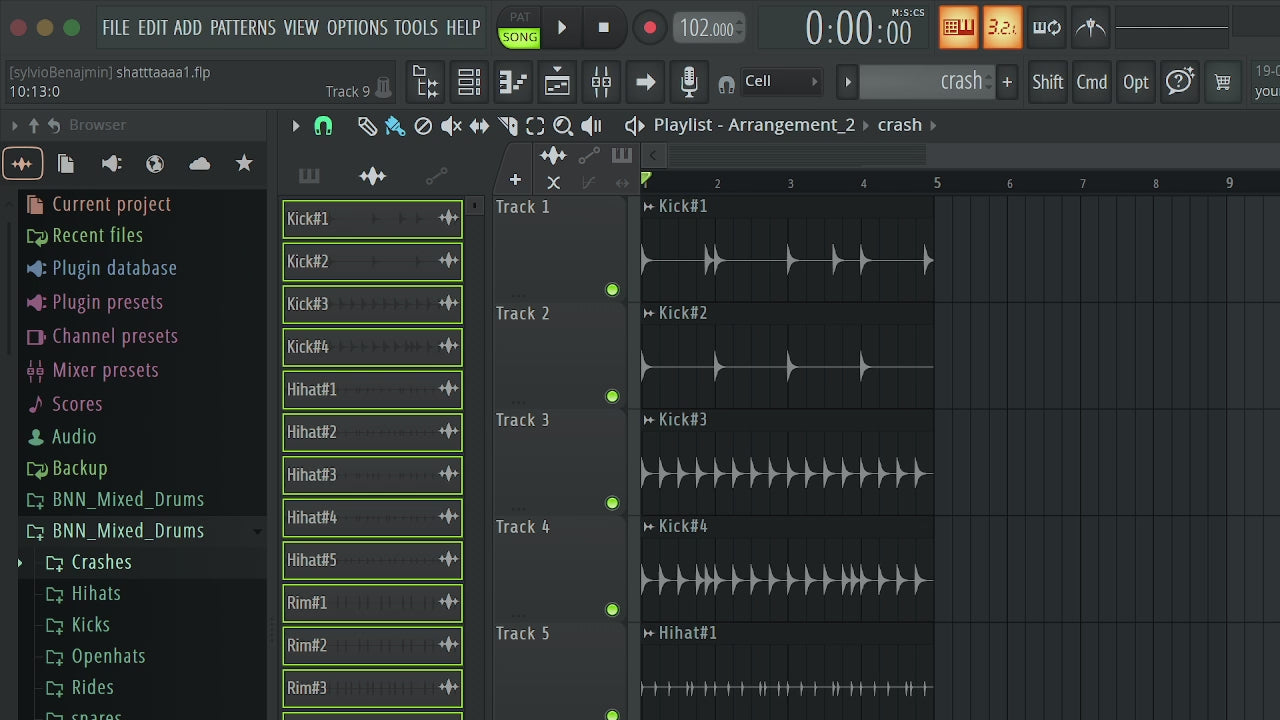Open the Piano roll icon

(513, 82)
